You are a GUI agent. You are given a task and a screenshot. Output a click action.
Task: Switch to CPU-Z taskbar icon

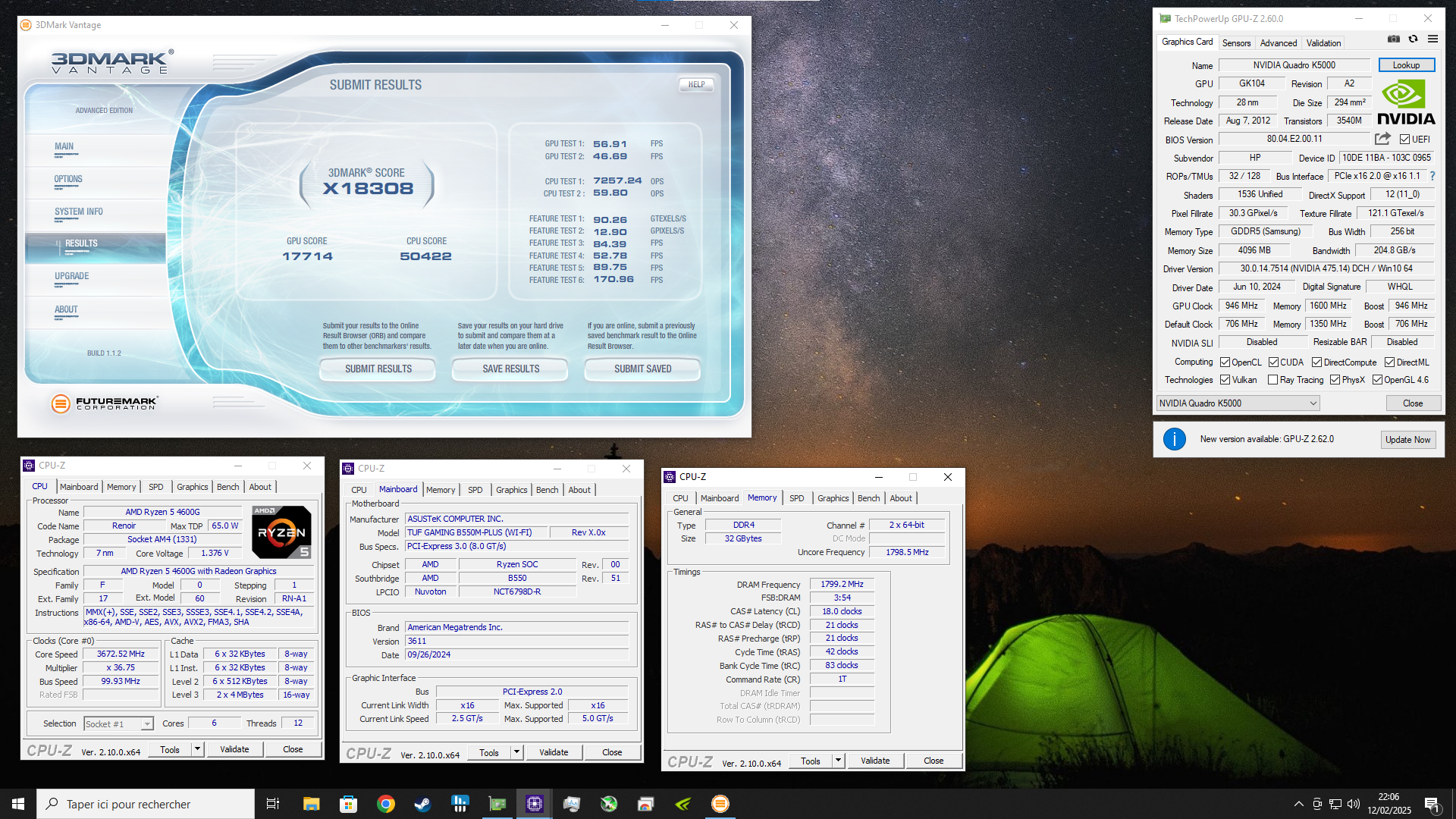point(534,804)
